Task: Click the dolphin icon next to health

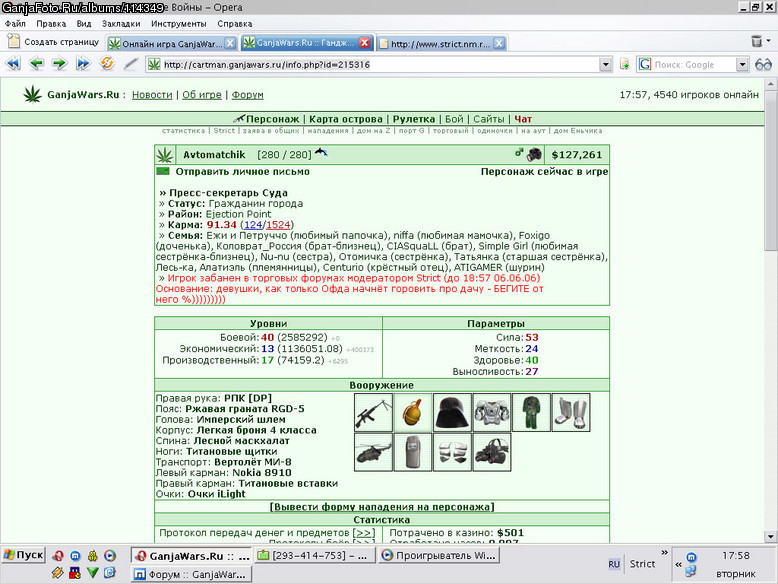Action: point(321,152)
